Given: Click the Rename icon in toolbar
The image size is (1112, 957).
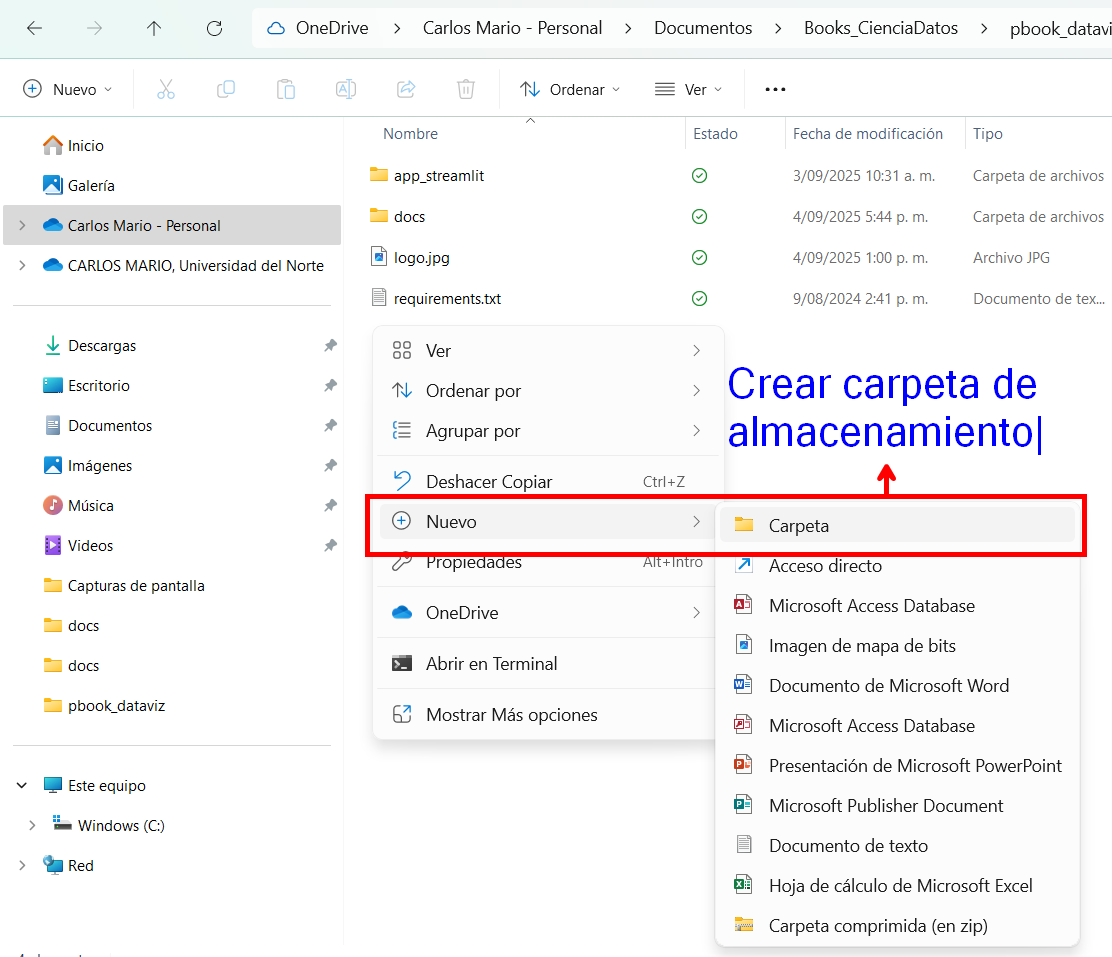Looking at the screenshot, I should point(345,89).
